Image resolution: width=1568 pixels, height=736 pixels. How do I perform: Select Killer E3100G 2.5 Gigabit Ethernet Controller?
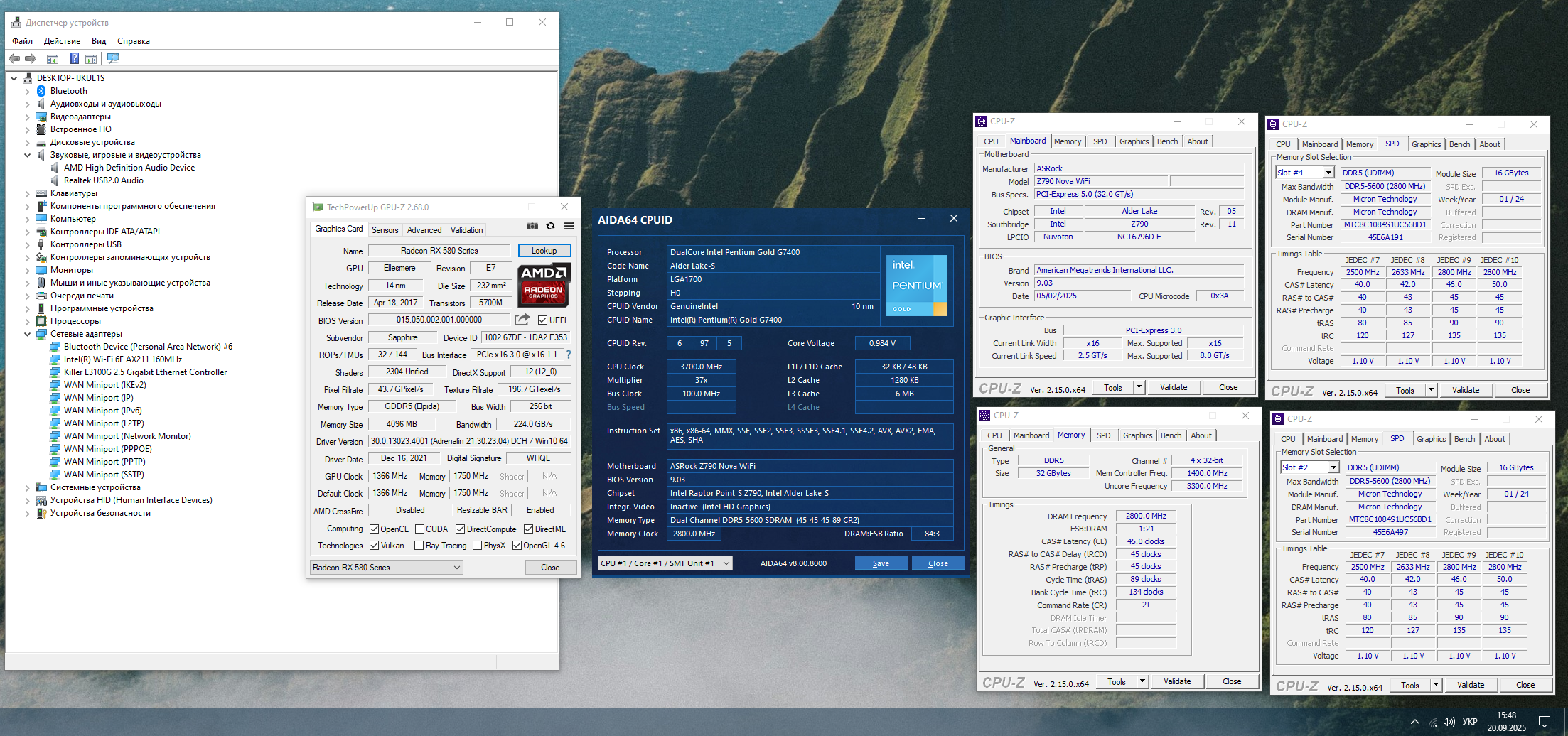146,372
